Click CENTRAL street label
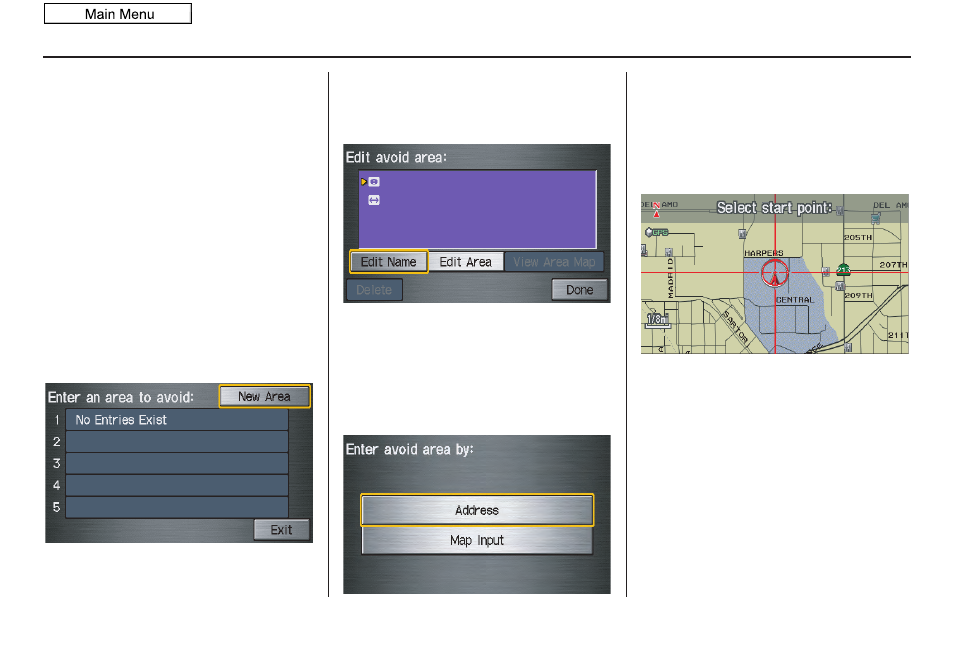 [795, 300]
